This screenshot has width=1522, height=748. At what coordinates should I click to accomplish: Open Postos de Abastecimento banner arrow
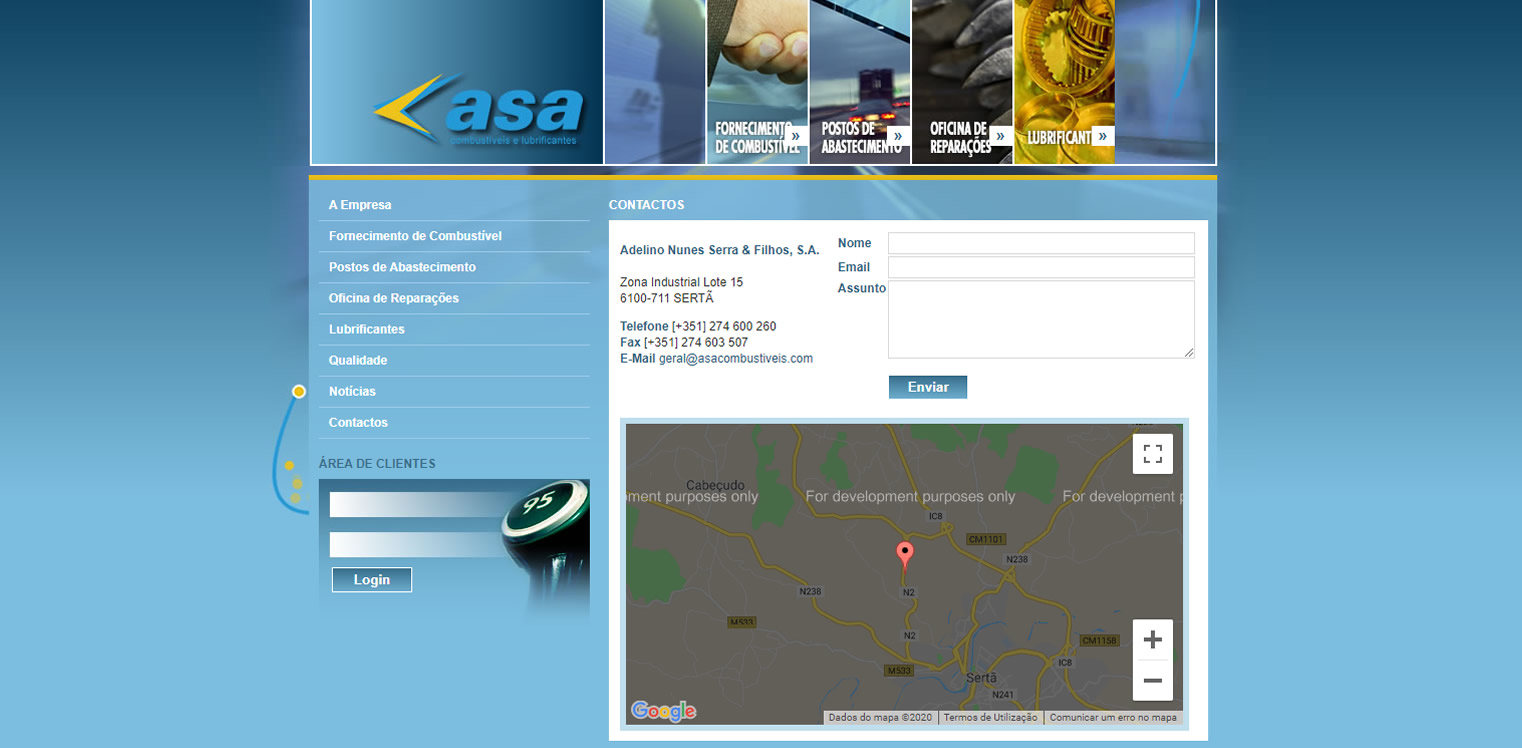coord(898,136)
